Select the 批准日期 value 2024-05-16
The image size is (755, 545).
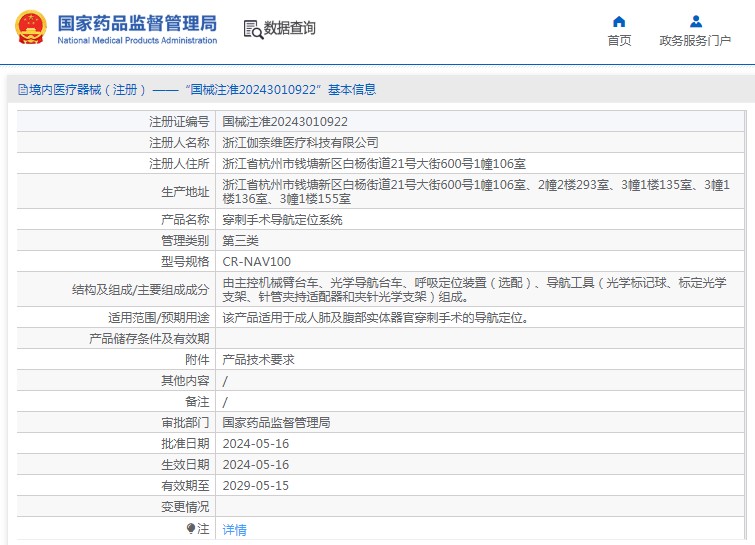256,444
